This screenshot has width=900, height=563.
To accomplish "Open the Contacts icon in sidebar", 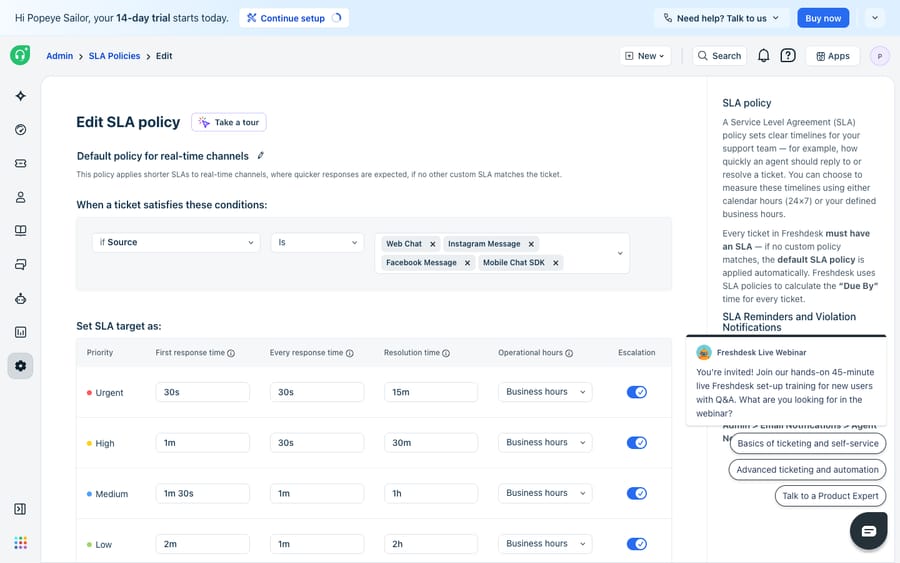I will (x=21, y=197).
